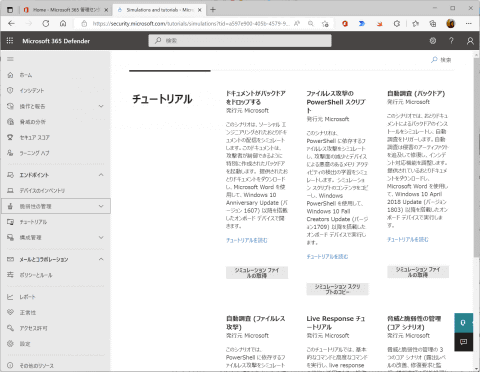Click the Live Response チュートリアル heading
Image resolution: width=480 pixels, height=372 pixels.
pos(336,323)
